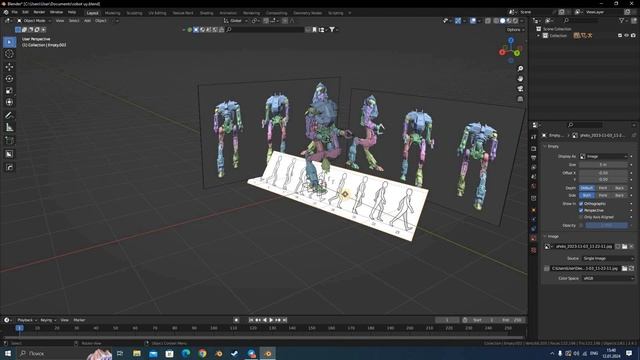Open the Global transform orientation dropdown
The width and height of the screenshot is (640, 360).
click(236, 21)
